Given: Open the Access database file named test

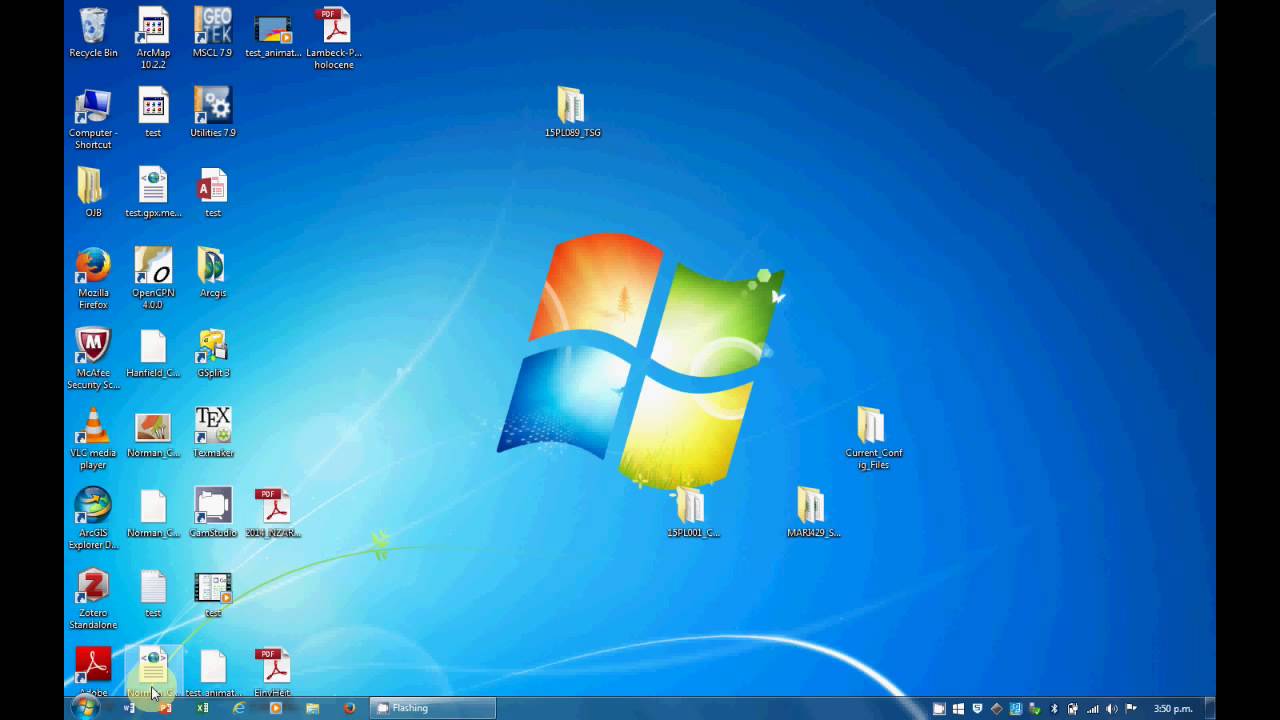Looking at the screenshot, I should pyautogui.click(x=212, y=193).
